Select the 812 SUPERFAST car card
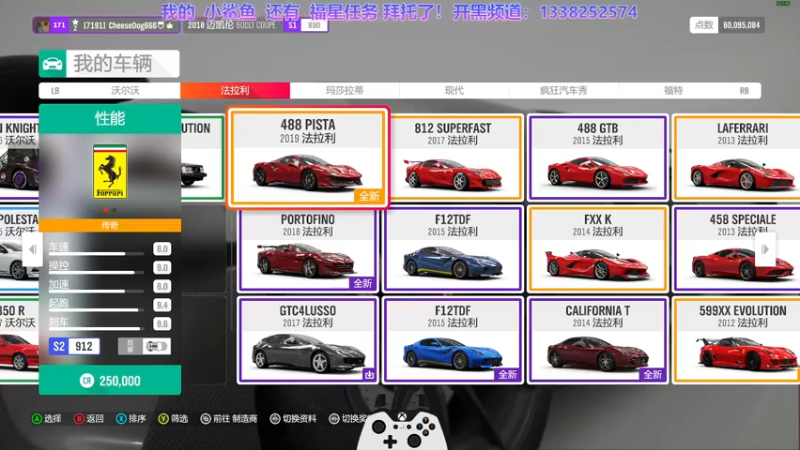 (x=453, y=158)
